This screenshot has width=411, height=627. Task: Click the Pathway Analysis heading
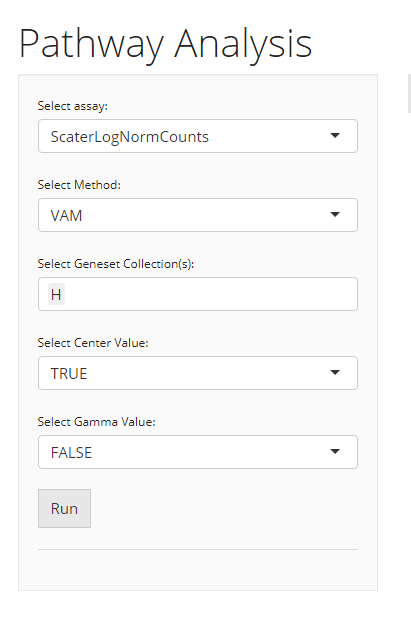pyautogui.click(x=165, y=44)
